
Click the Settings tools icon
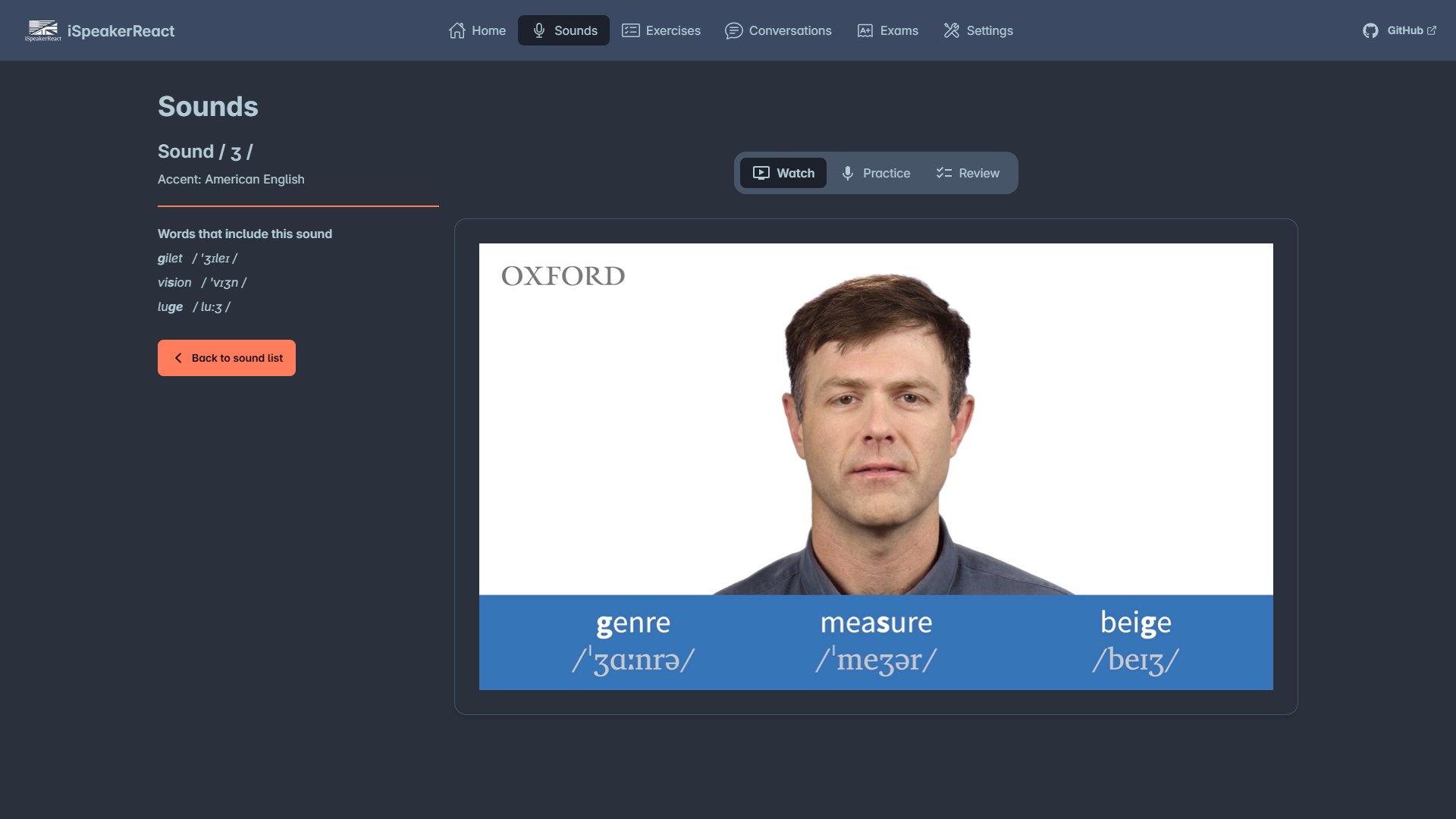[x=951, y=30]
